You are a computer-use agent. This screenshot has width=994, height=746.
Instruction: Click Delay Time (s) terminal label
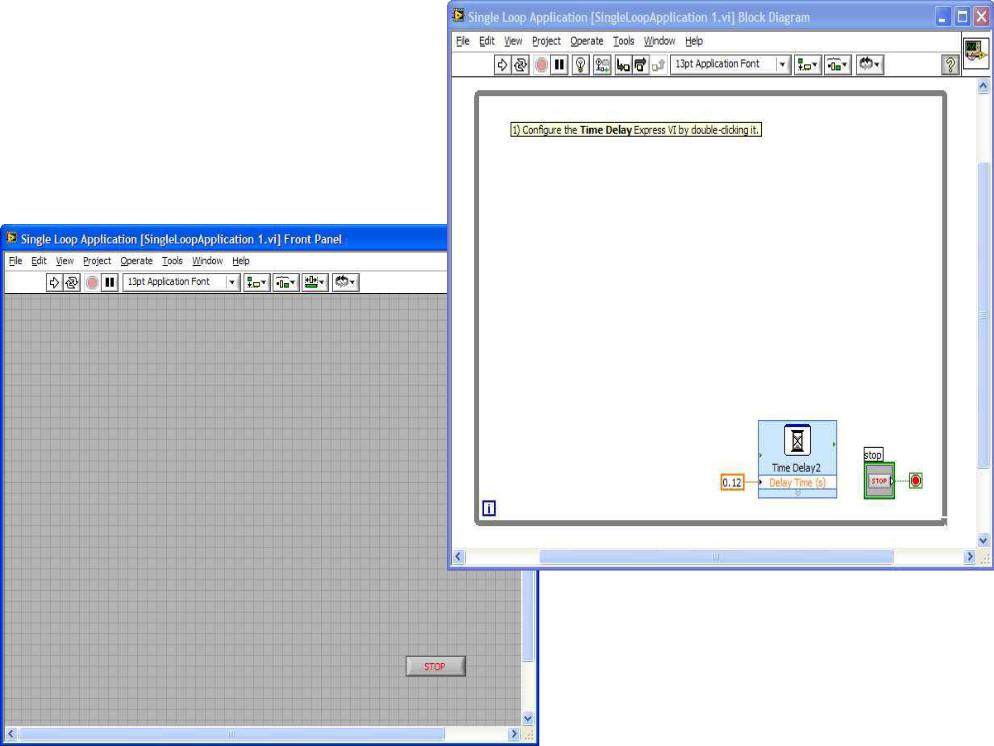pyautogui.click(x=797, y=482)
